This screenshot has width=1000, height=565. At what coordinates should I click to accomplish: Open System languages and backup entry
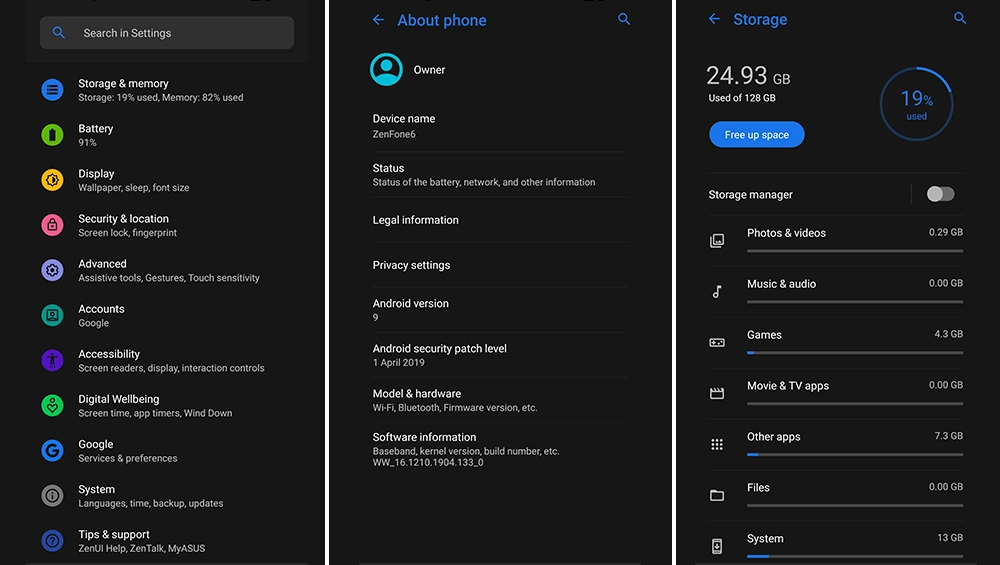[150, 496]
